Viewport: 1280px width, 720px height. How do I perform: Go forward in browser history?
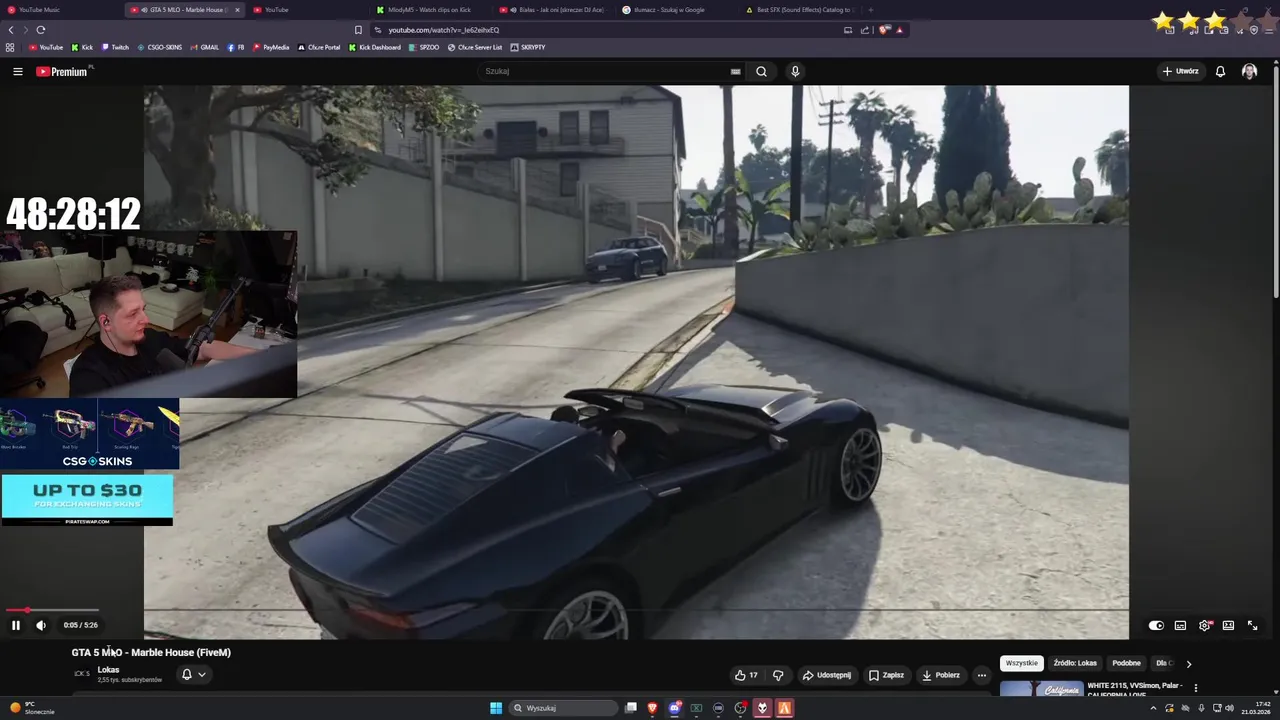pos(26,30)
